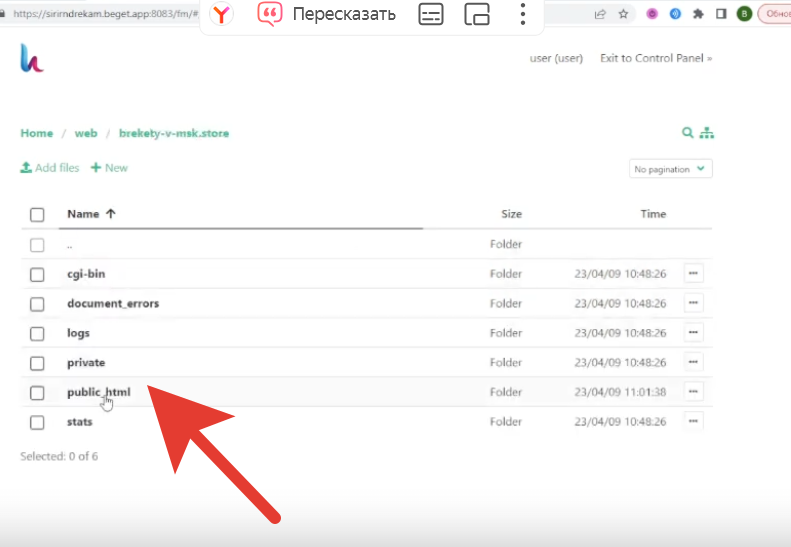
Task: Toggle the select-all checkbox in header
Action: pyautogui.click(x=37, y=214)
